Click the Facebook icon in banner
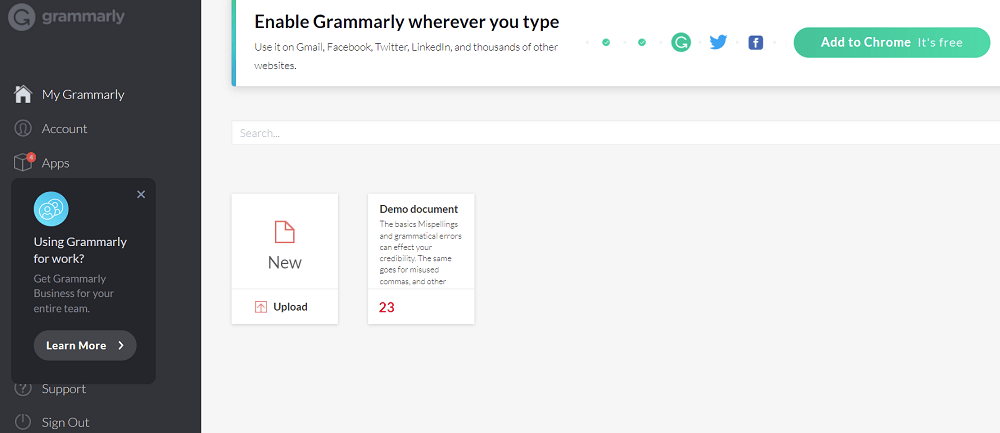Viewport: 1000px width, 433px height. click(756, 43)
